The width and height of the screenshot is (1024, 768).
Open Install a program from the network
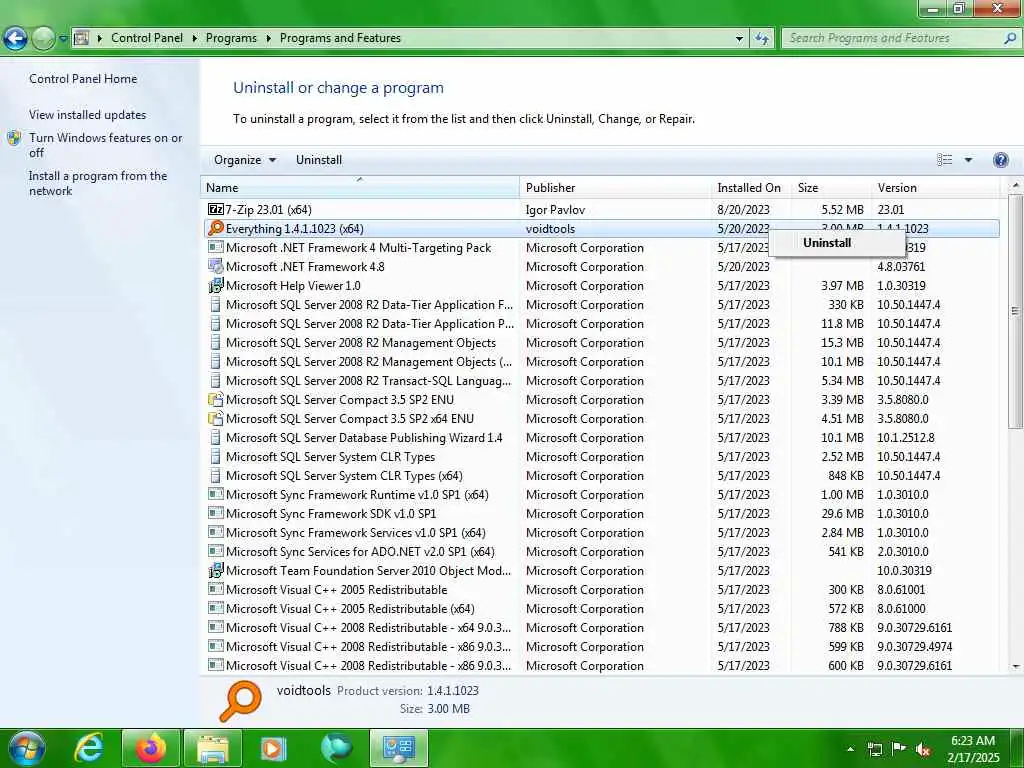[98, 183]
